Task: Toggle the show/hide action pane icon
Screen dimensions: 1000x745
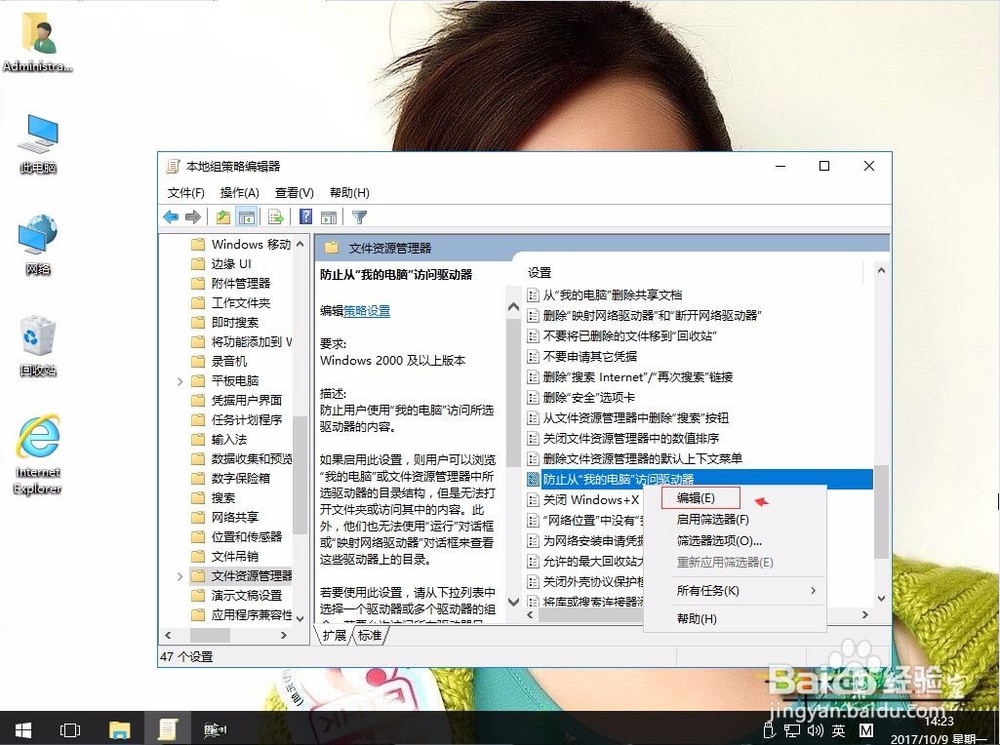Action: pos(328,218)
